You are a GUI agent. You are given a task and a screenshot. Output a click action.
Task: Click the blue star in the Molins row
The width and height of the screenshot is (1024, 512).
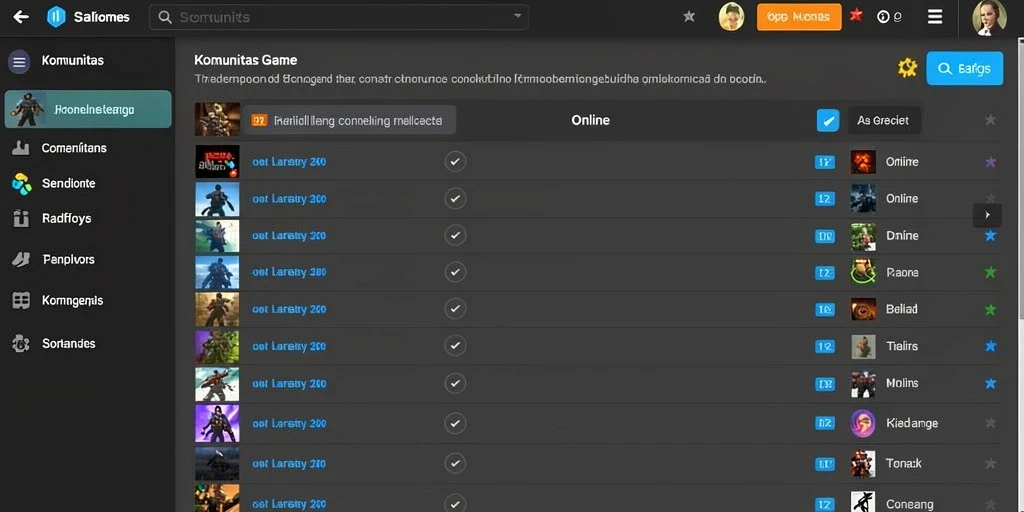coord(991,383)
